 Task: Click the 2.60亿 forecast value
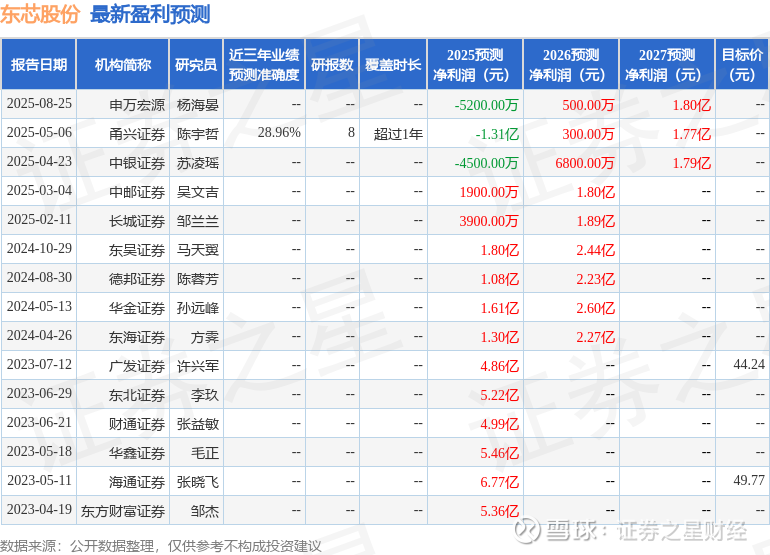pyautogui.click(x=595, y=307)
